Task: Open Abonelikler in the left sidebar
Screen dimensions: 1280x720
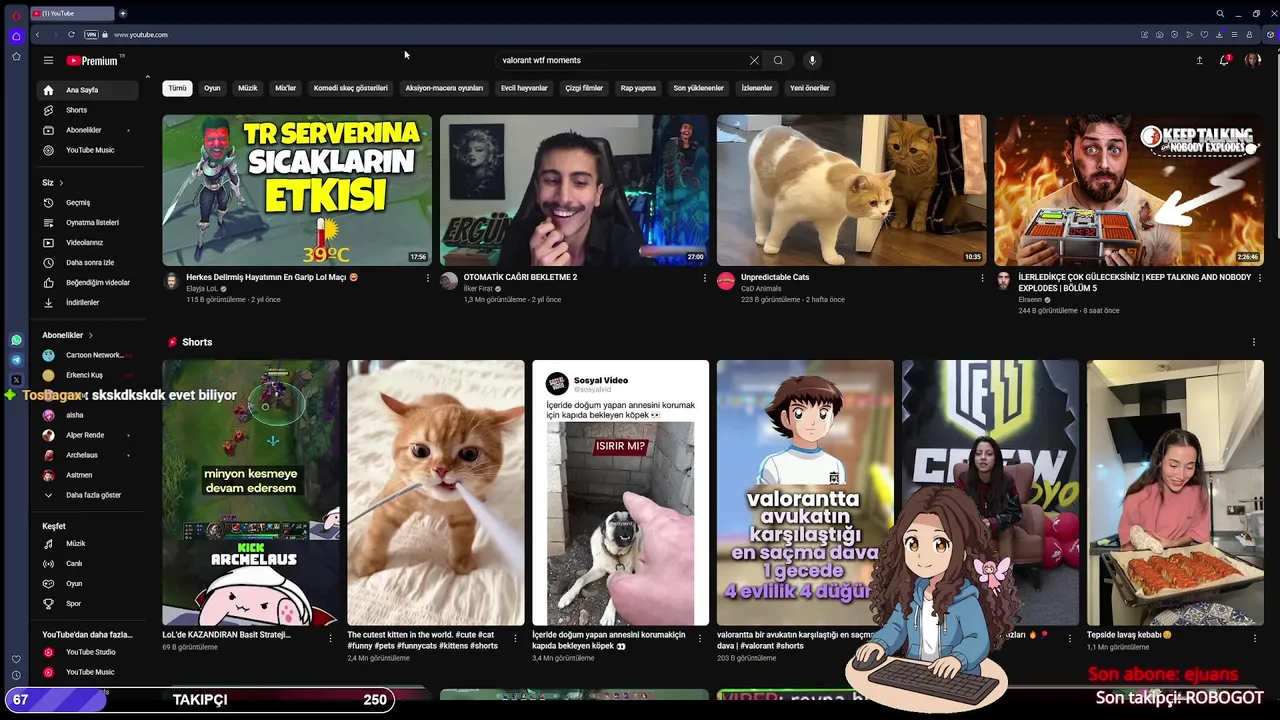Action: 89,130
